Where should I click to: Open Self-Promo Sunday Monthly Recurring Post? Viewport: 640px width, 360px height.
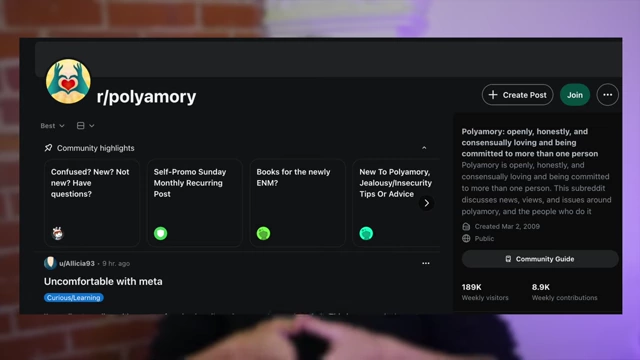click(x=195, y=203)
